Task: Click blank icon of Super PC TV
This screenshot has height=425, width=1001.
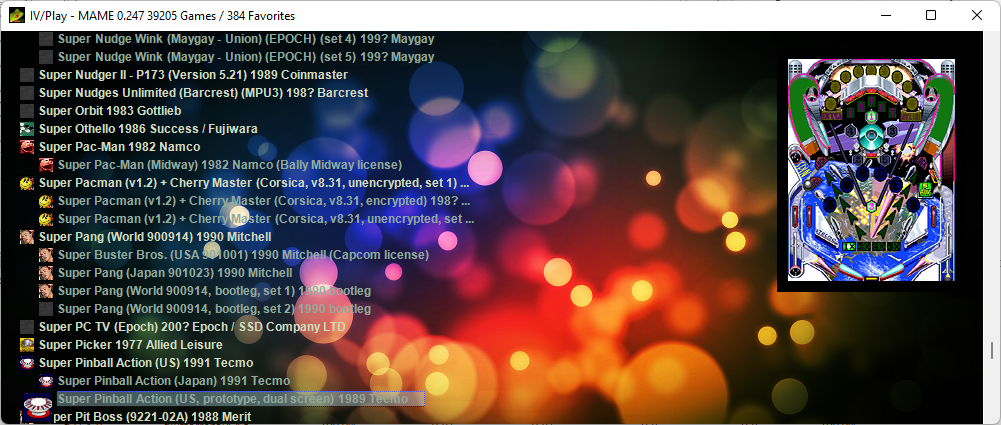Action: (27, 327)
